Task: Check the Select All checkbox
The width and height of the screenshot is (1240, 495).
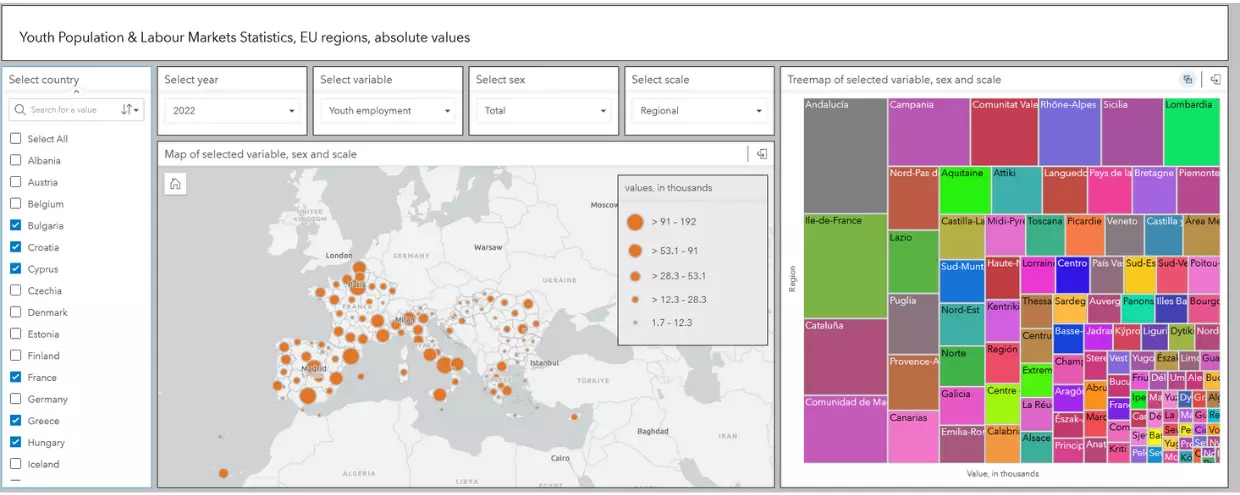Action: 15,139
